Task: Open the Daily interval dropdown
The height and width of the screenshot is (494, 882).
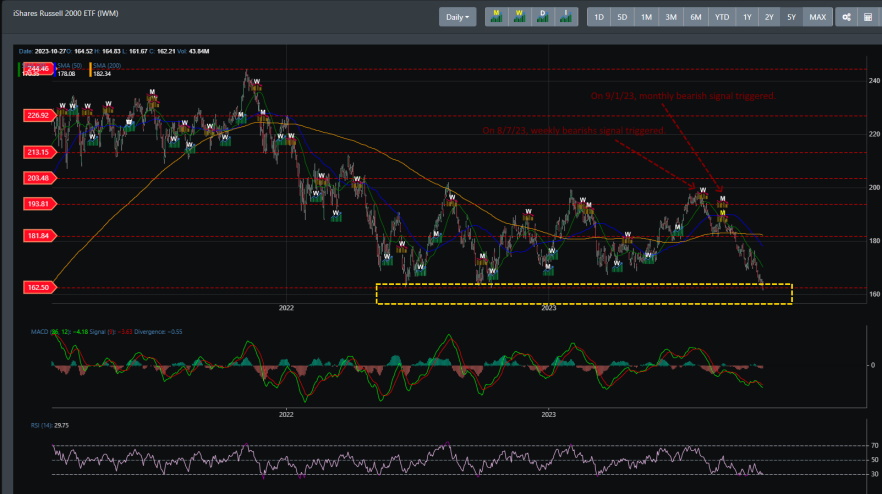Action: click(x=457, y=17)
